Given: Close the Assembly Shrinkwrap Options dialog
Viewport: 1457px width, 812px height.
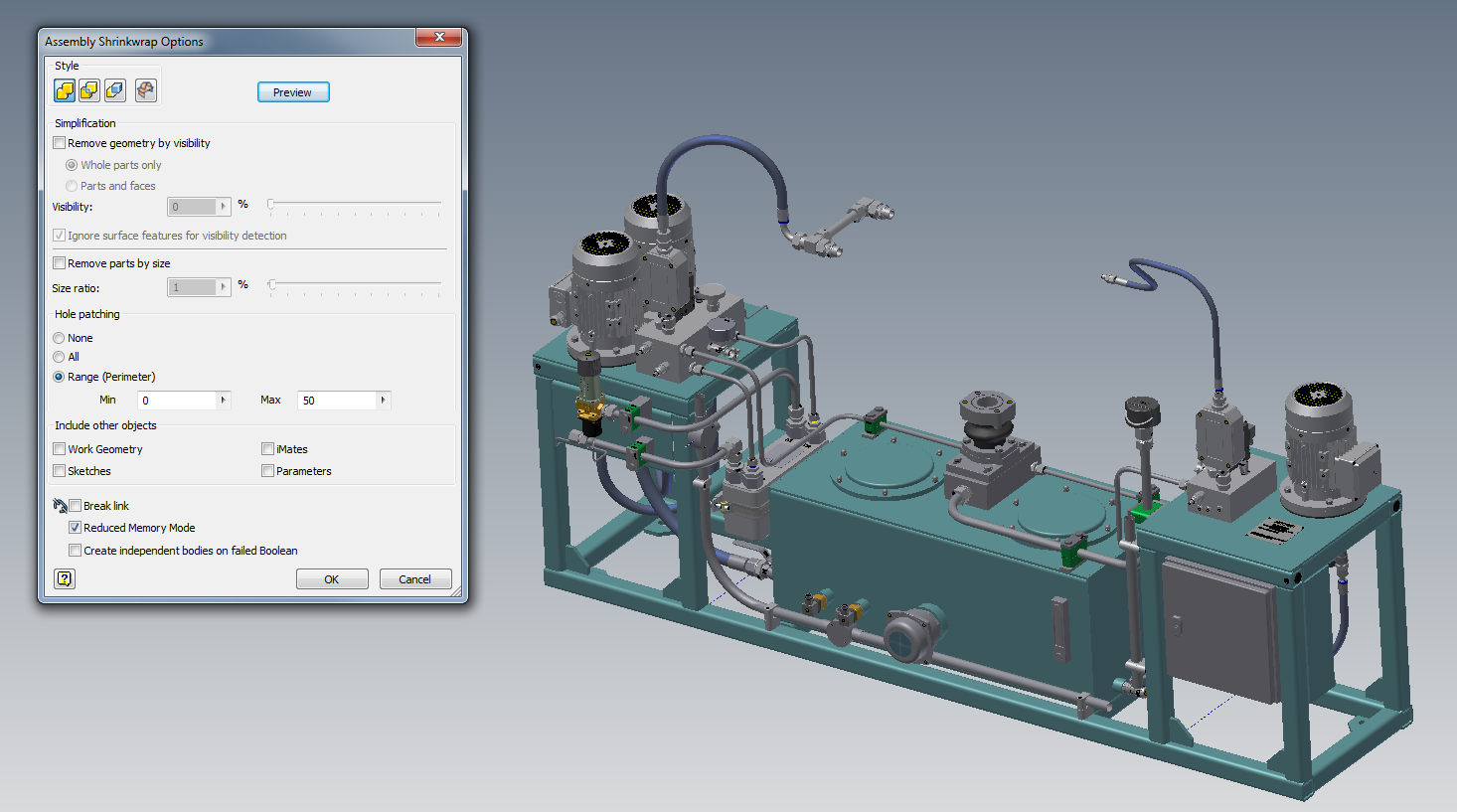Looking at the screenshot, I should pos(438,38).
